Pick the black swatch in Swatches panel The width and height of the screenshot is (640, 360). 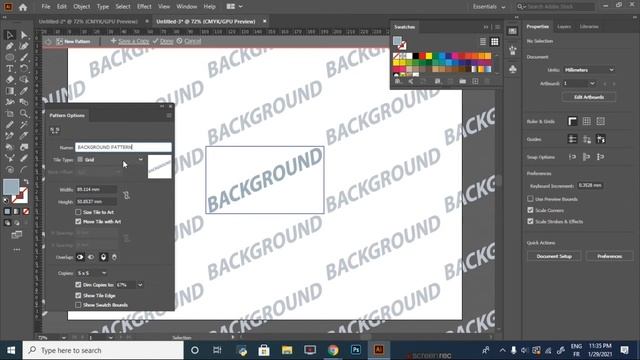[x=416, y=56]
